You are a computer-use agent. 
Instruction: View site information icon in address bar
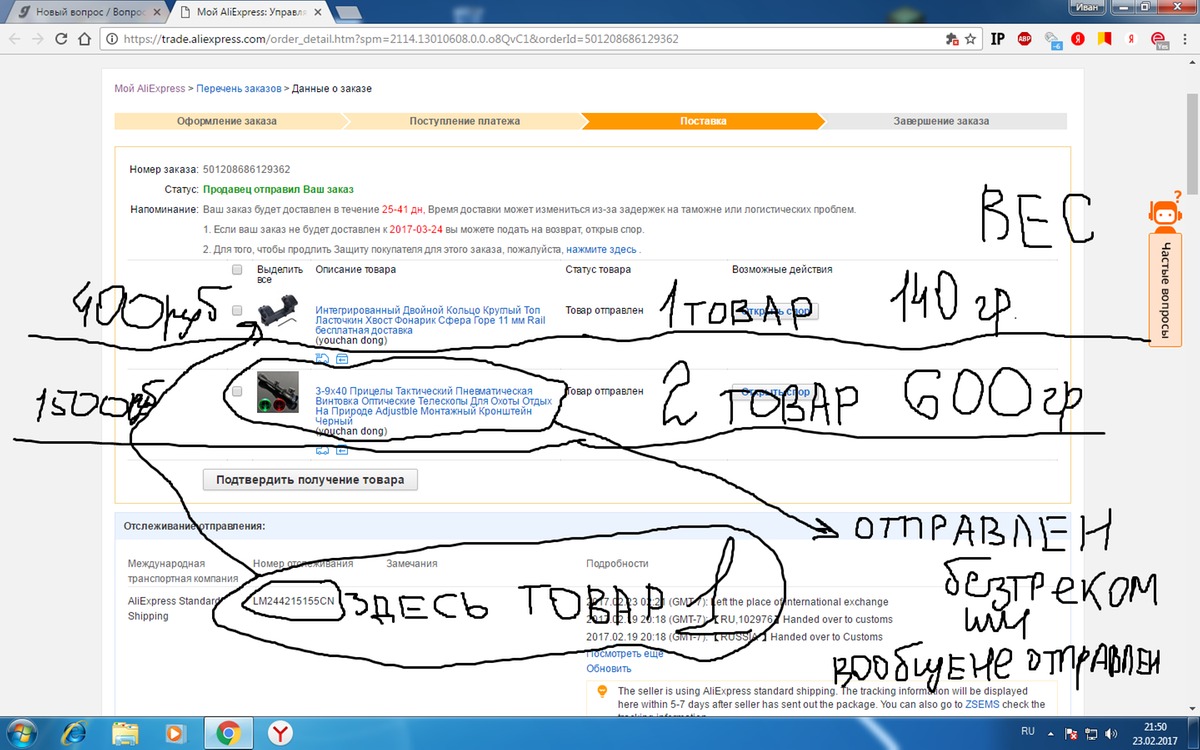coord(110,39)
